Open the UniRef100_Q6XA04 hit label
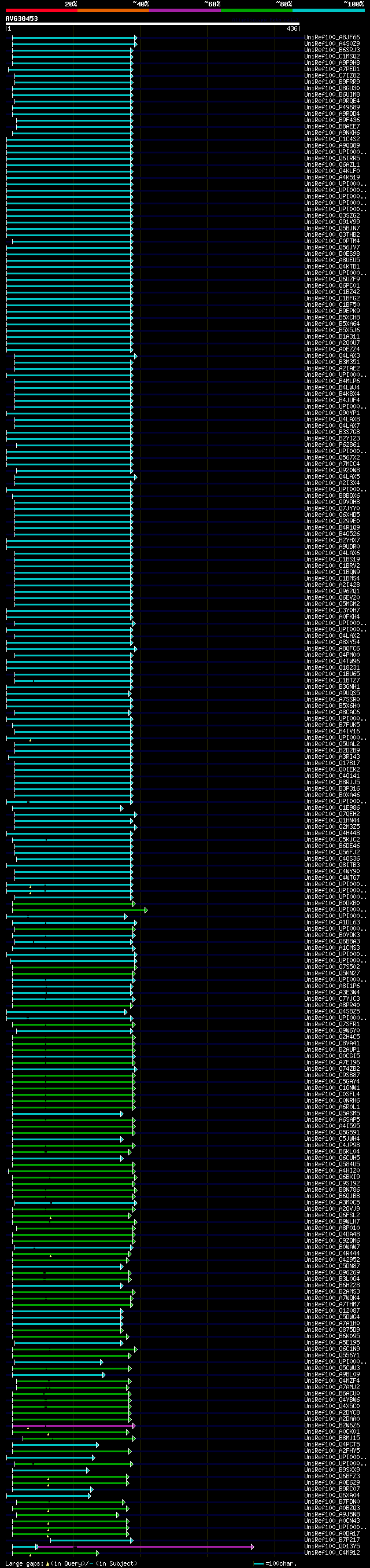 point(332,1495)
